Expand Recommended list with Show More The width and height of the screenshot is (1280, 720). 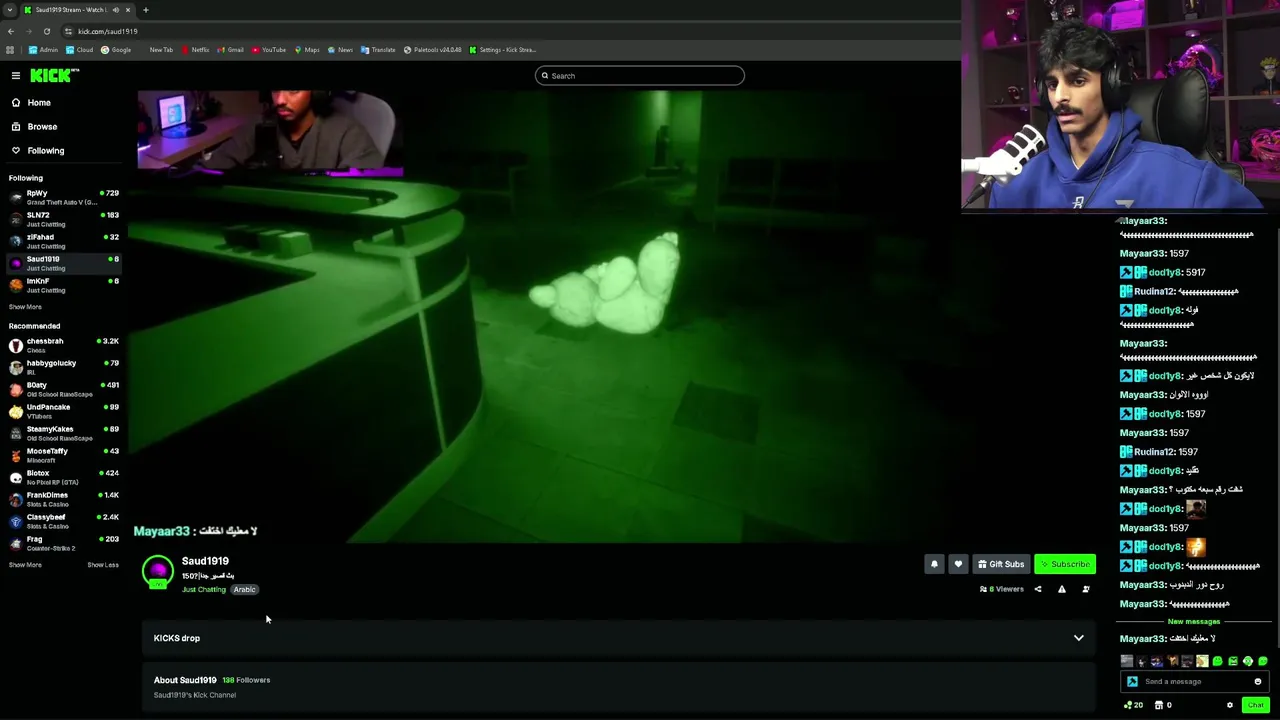25,565
